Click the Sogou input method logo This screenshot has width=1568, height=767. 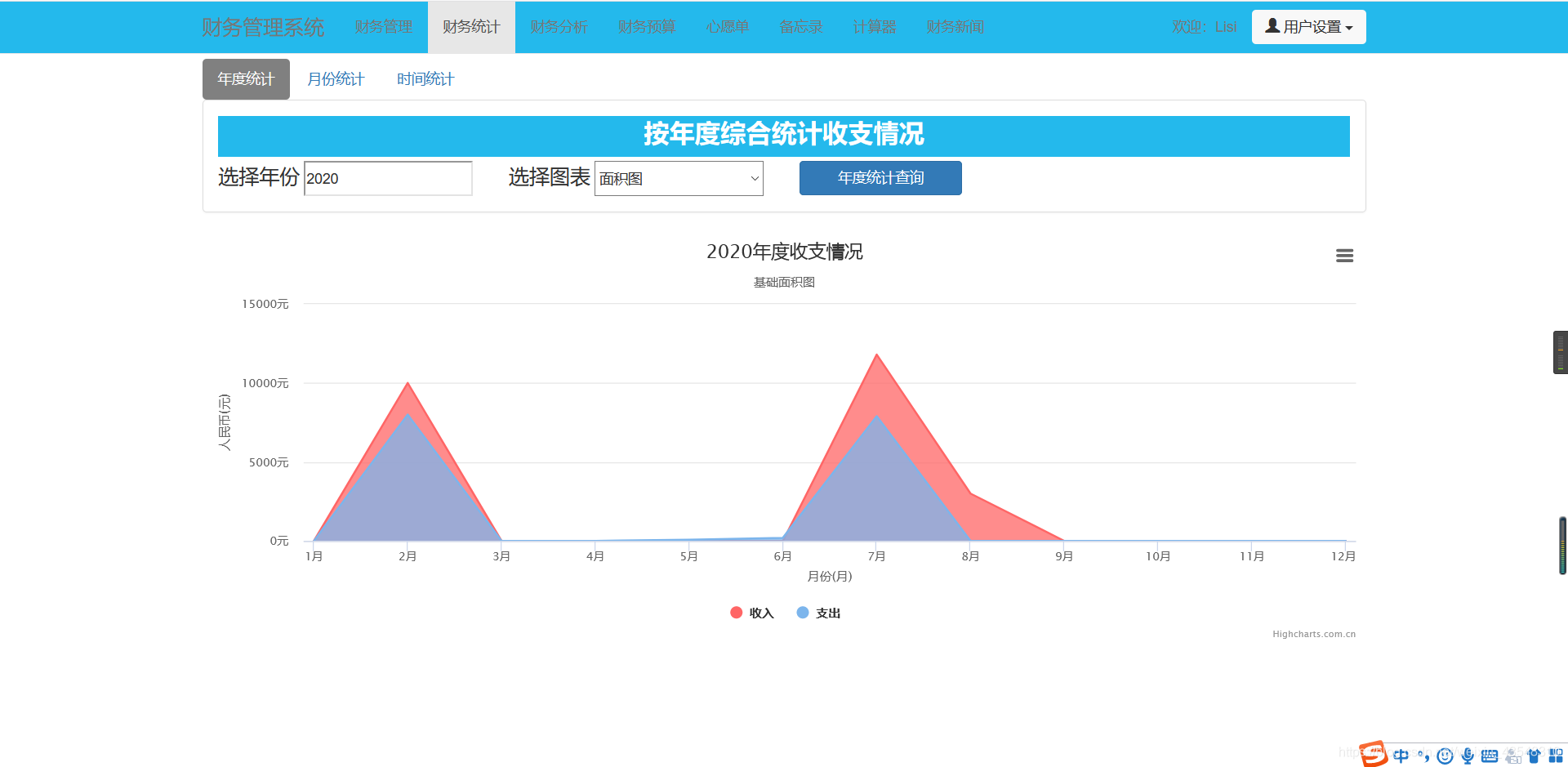pyautogui.click(x=1374, y=754)
